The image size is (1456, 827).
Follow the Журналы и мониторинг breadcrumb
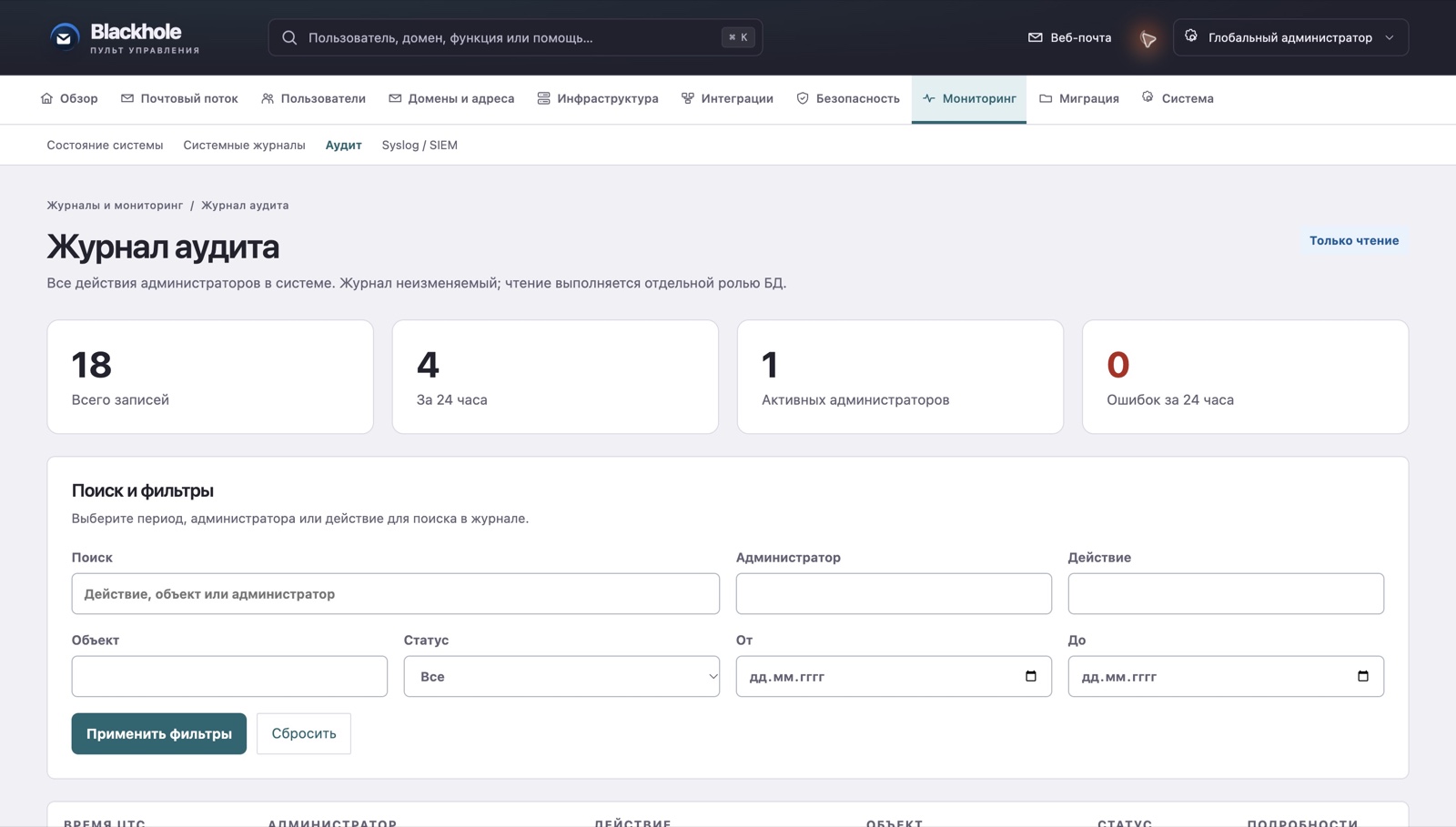(115, 205)
